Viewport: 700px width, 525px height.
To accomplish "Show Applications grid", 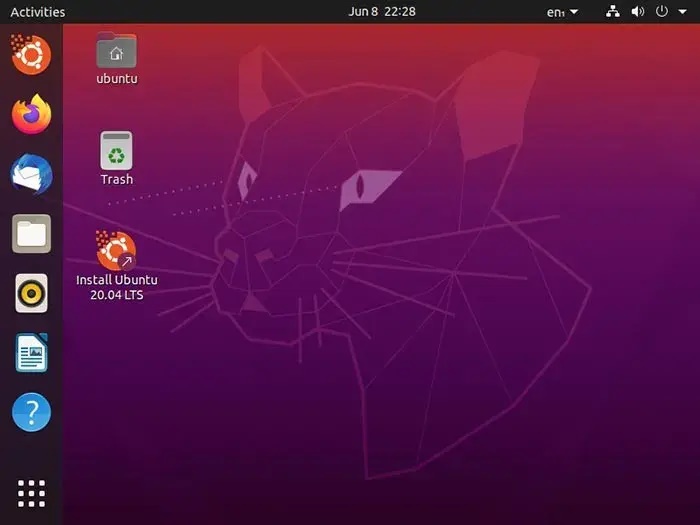I will click(x=31, y=493).
